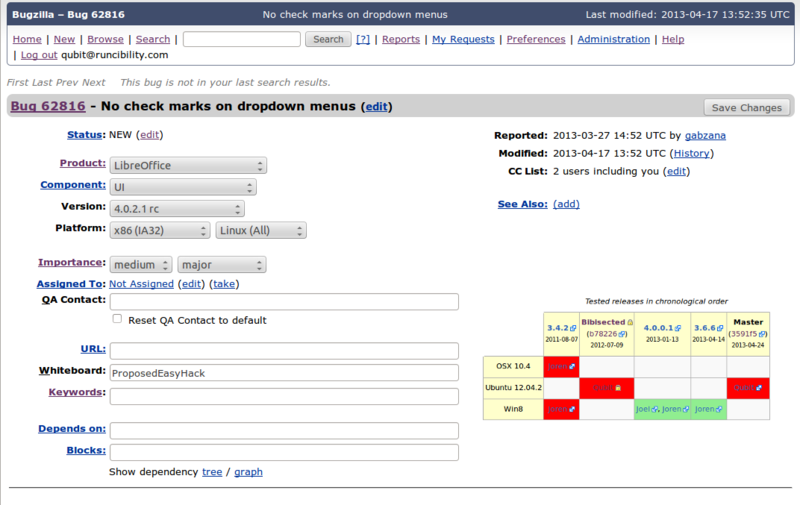
Task: Click edit link beside the bug summary
Action: coord(377,107)
